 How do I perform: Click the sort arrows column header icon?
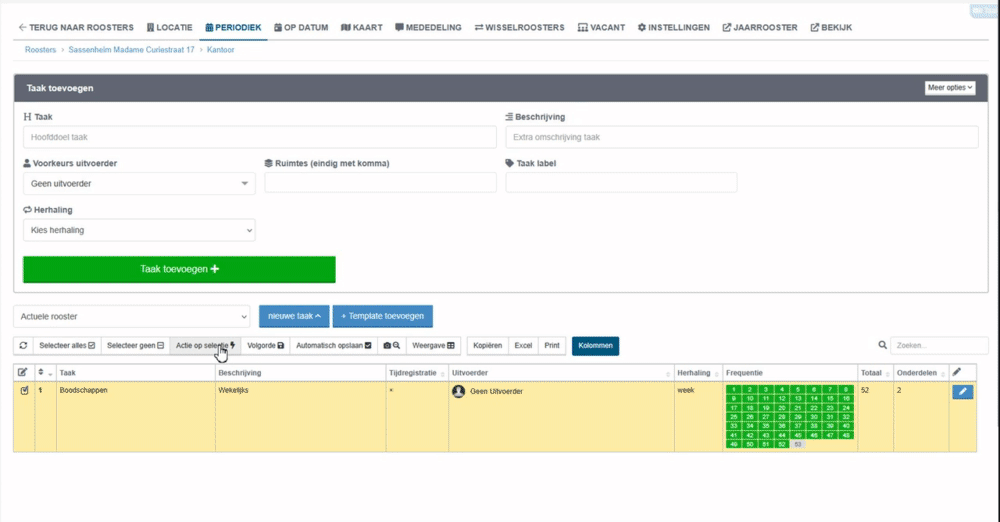pos(41,372)
